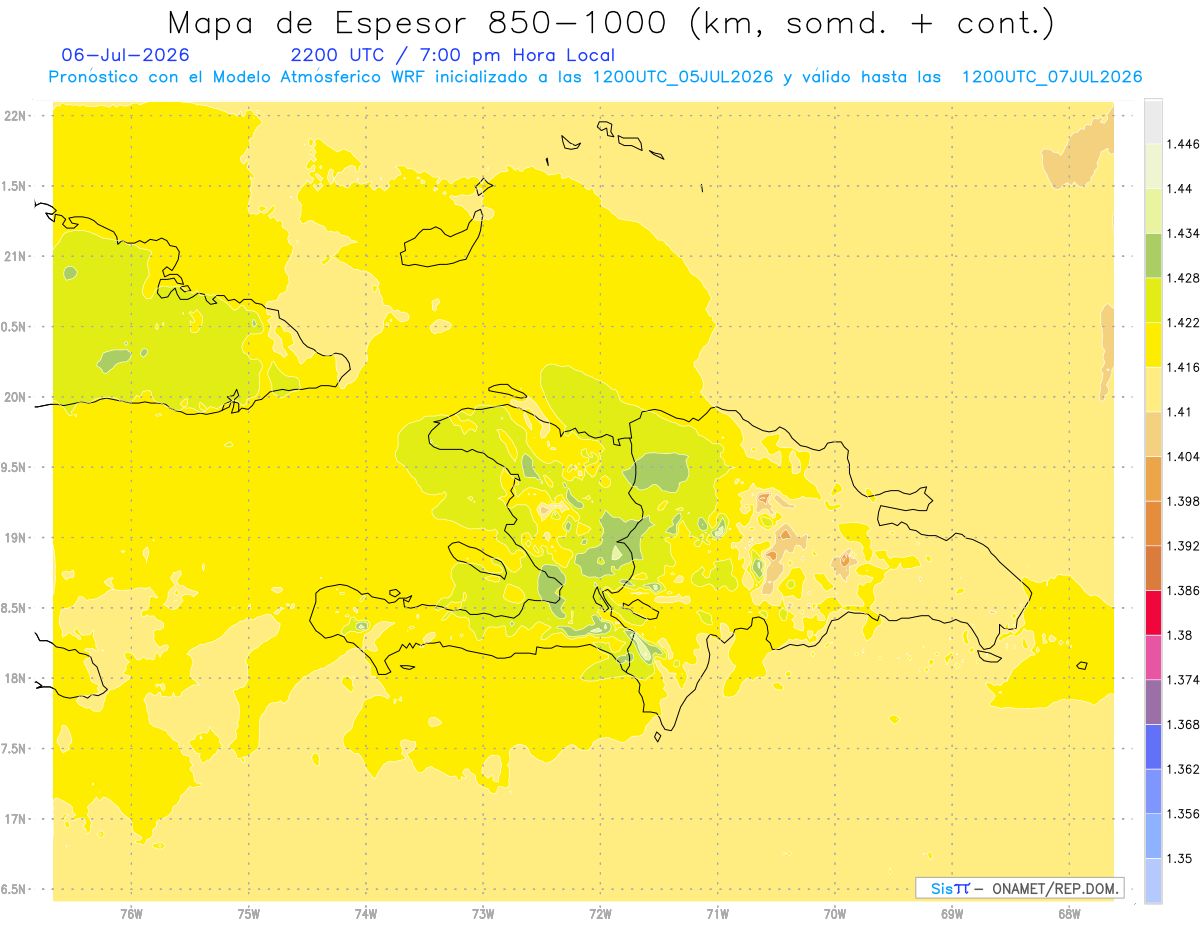The width and height of the screenshot is (1200, 927).
Task: Click the latitude label '22N'
Action: [x=15, y=115]
